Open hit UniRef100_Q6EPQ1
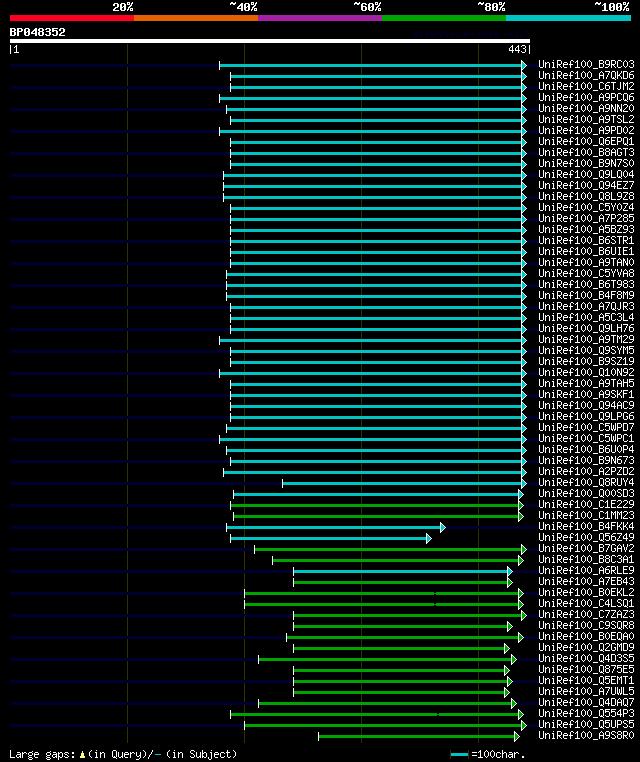 point(586,141)
